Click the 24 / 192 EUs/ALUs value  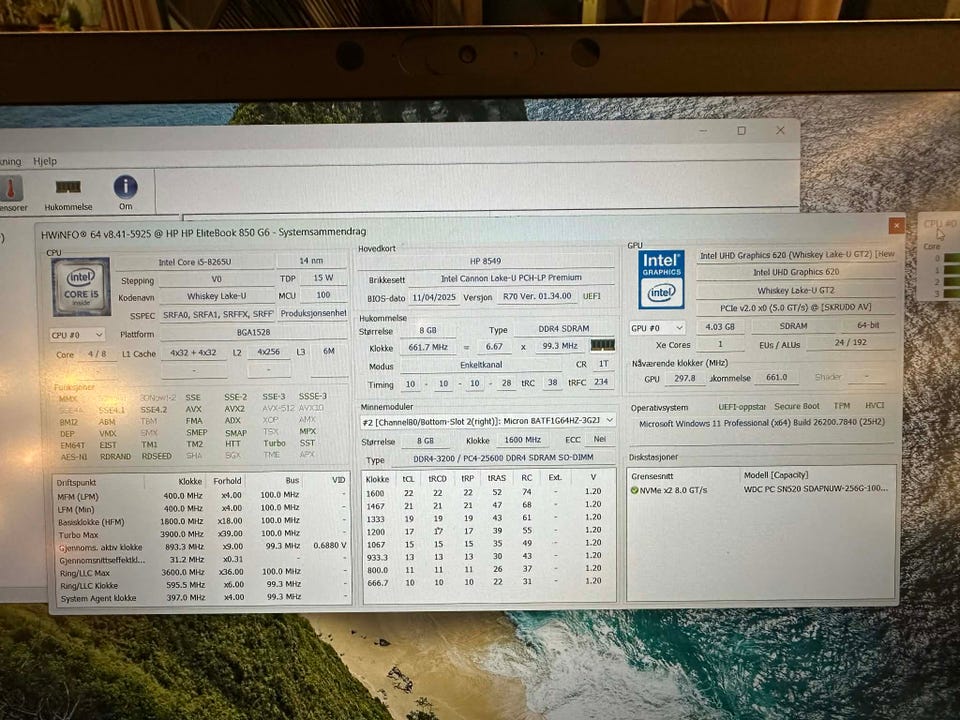point(851,343)
